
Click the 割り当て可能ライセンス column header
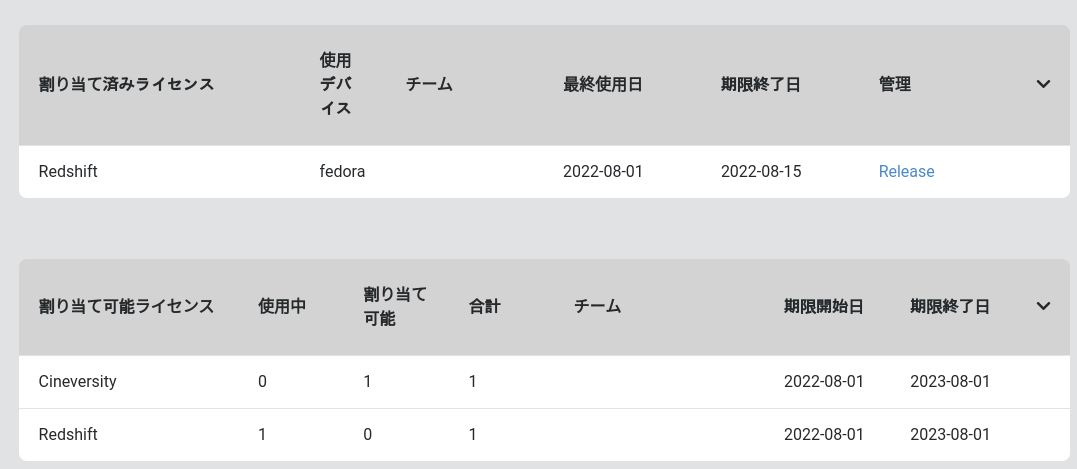point(126,307)
